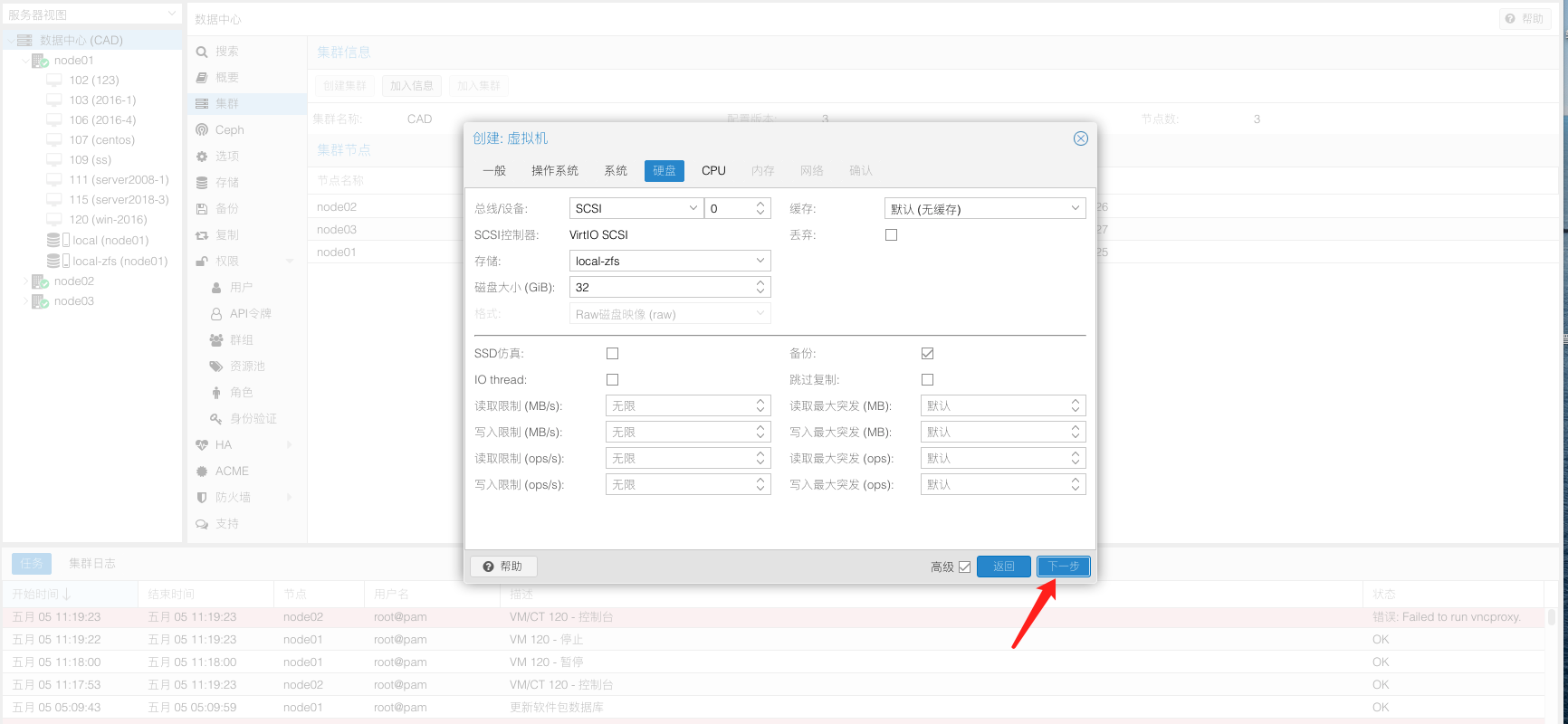This screenshot has height=724, width=1568.
Task: Select the 硬盘 tab
Action: coord(664,171)
